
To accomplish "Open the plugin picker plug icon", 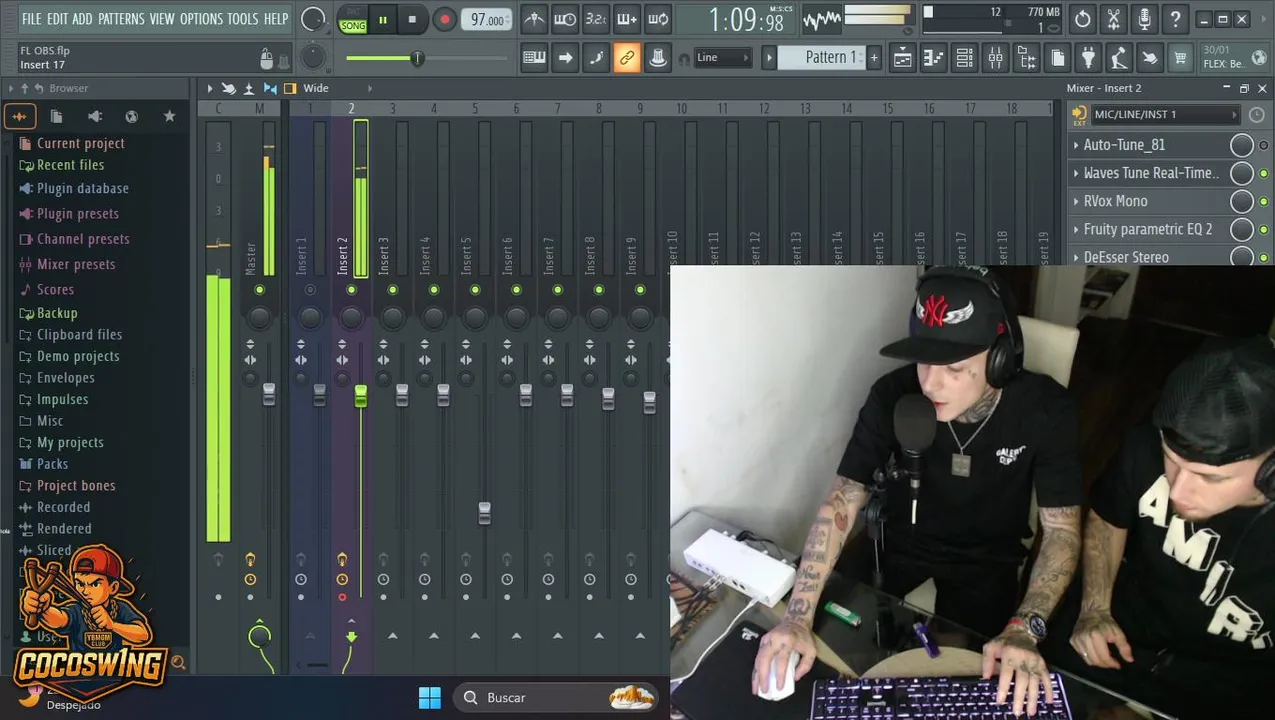I will click(x=1088, y=58).
